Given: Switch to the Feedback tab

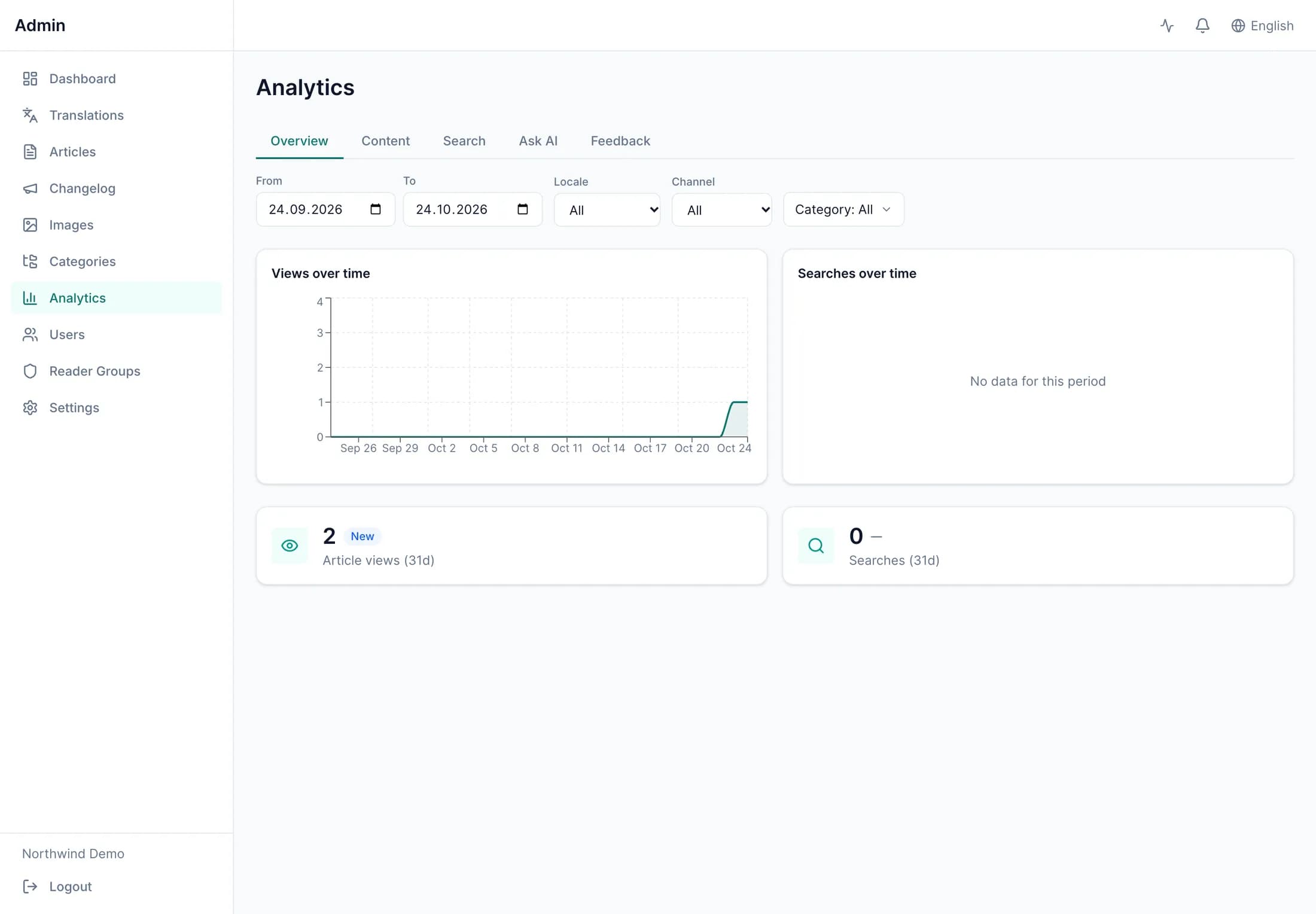Looking at the screenshot, I should [x=620, y=141].
